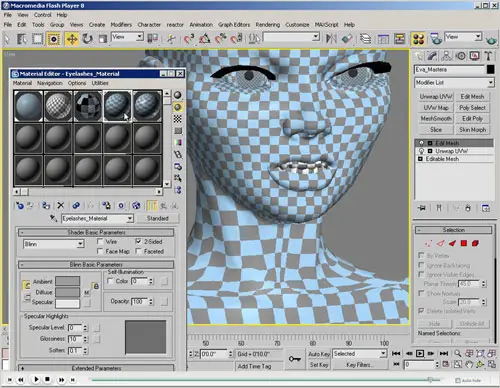
Task: Click Sample Type sphere icon in Material Editor
Action: 178,95
